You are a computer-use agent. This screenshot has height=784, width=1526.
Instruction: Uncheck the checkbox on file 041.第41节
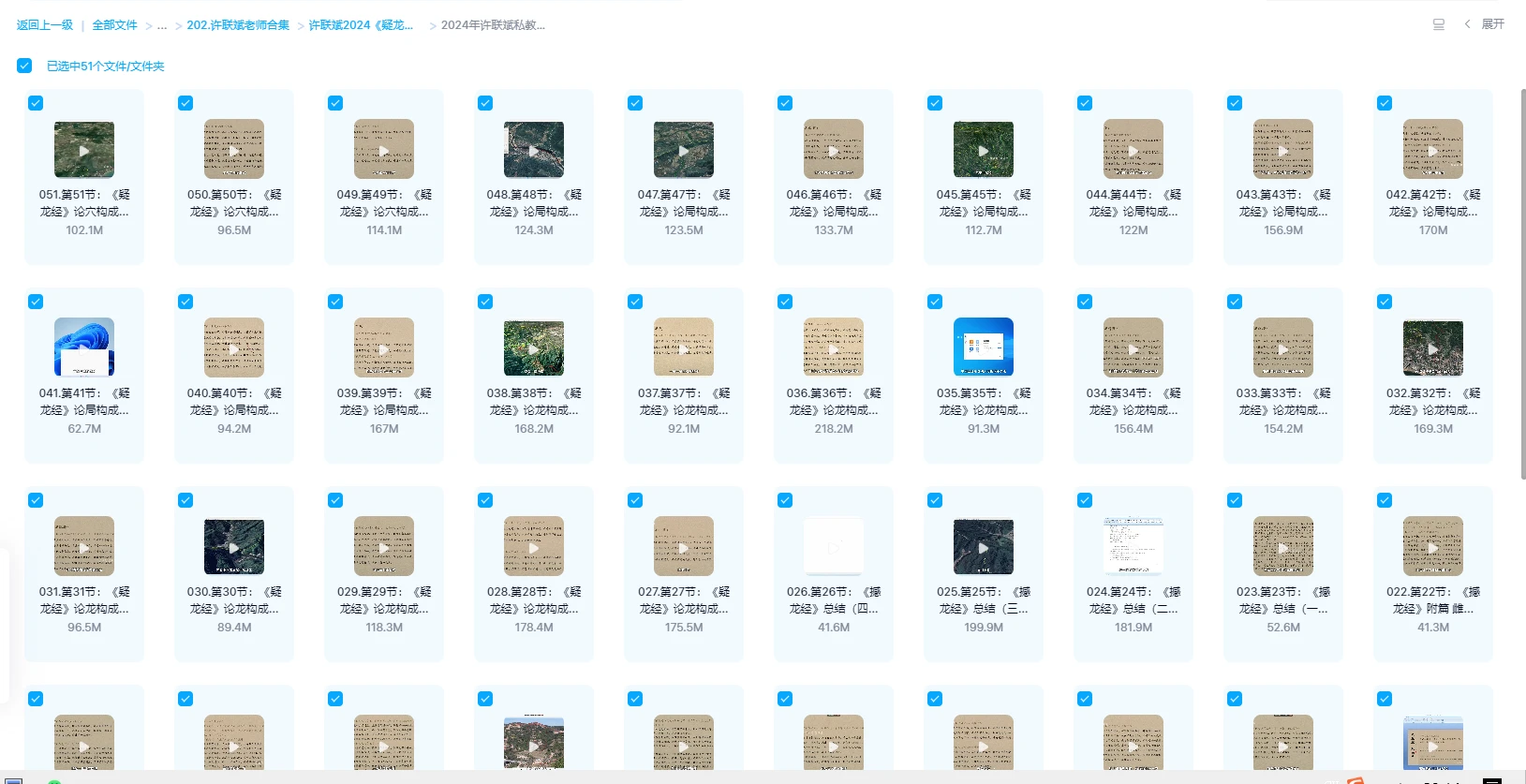coord(36,302)
